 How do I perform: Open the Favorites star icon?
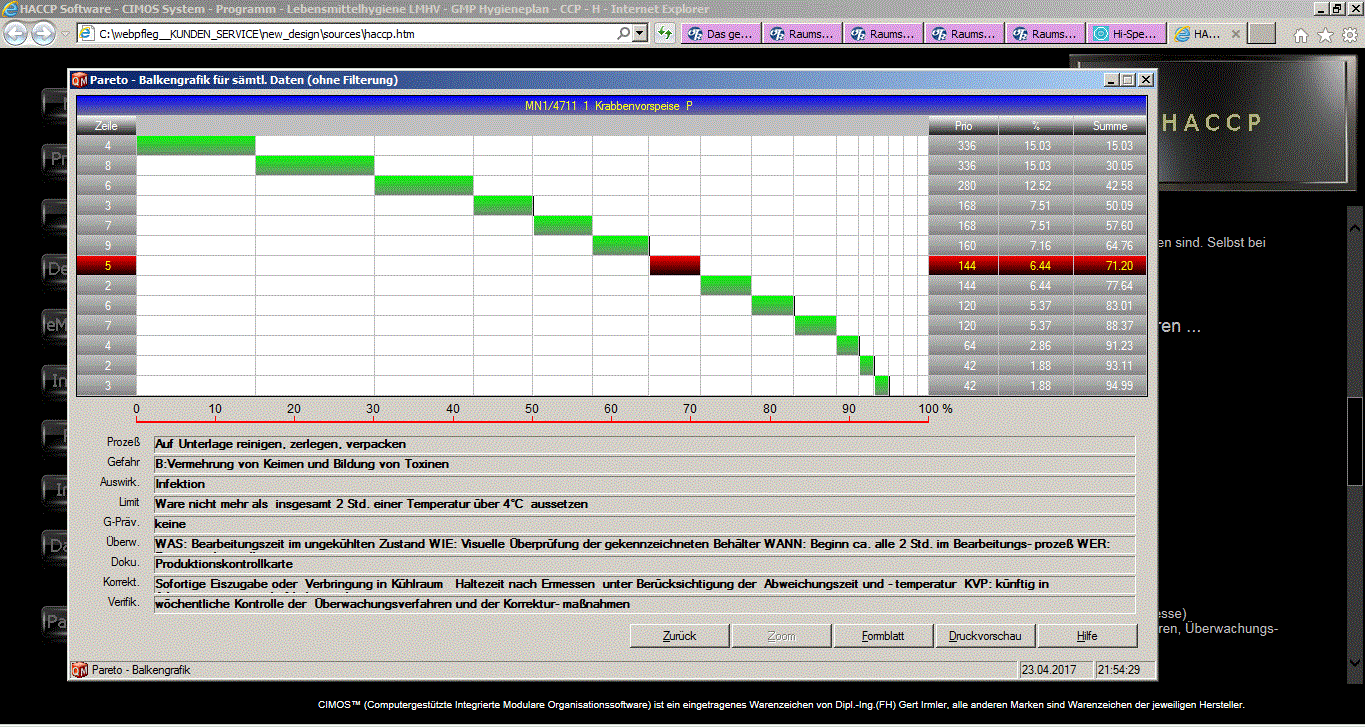pos(1325,35)
